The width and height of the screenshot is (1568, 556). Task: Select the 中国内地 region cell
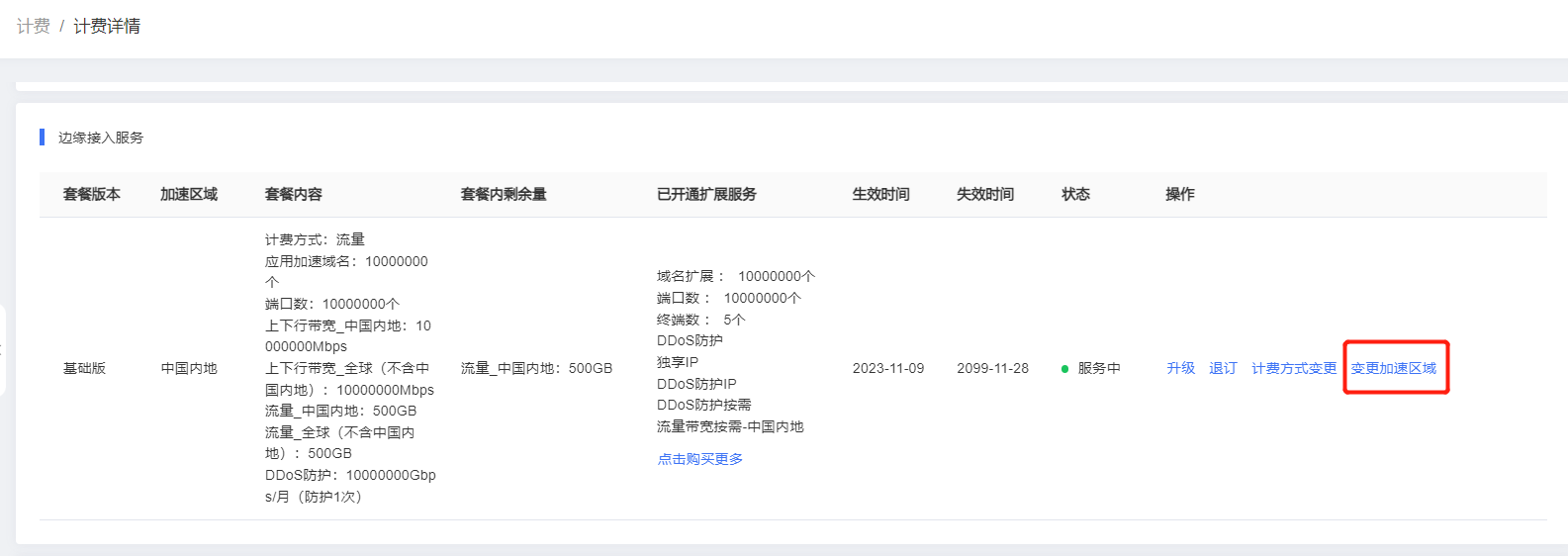tap(189, 368)
